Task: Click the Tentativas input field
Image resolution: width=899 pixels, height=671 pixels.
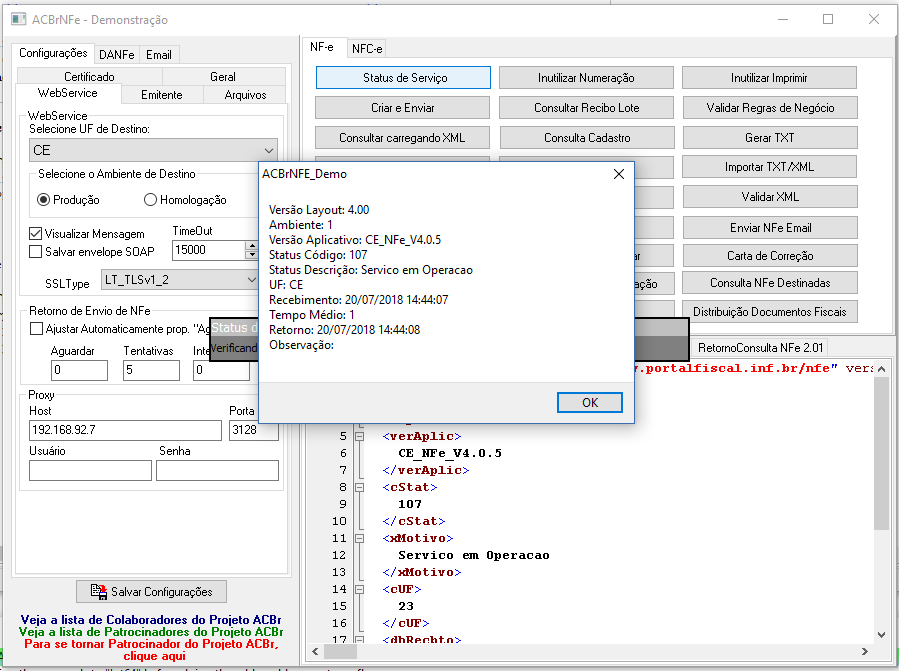Action: tap(151, 370)
